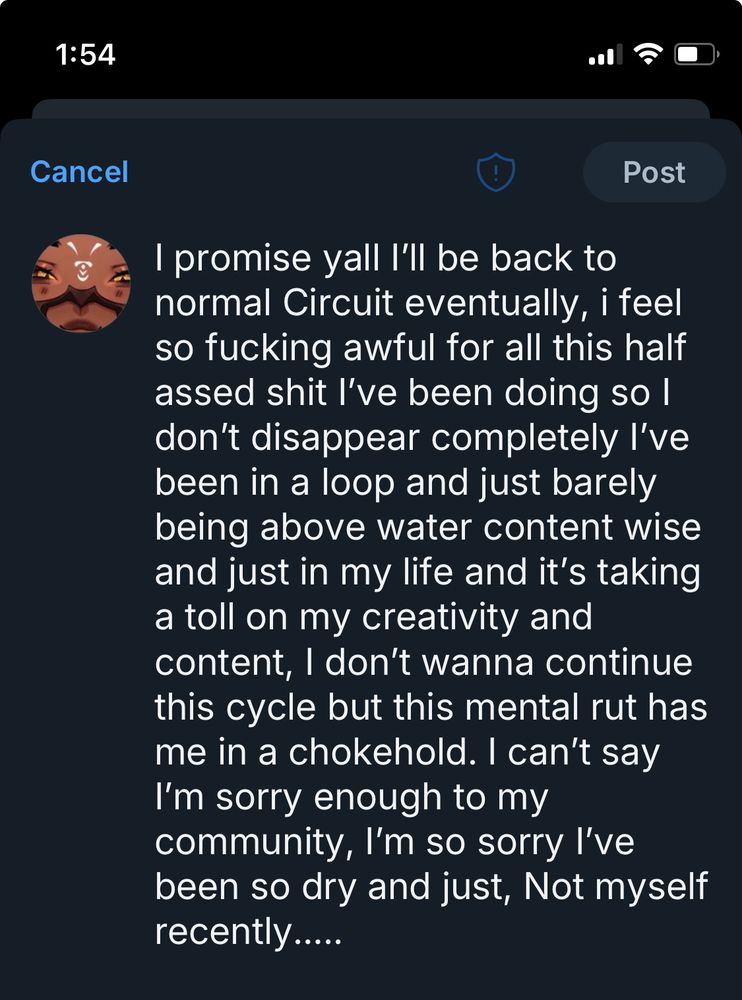This screenshot has width=742, height=1000.
Task: Tap the Wi-Fi status icon
Action: [x=650, y=54]
